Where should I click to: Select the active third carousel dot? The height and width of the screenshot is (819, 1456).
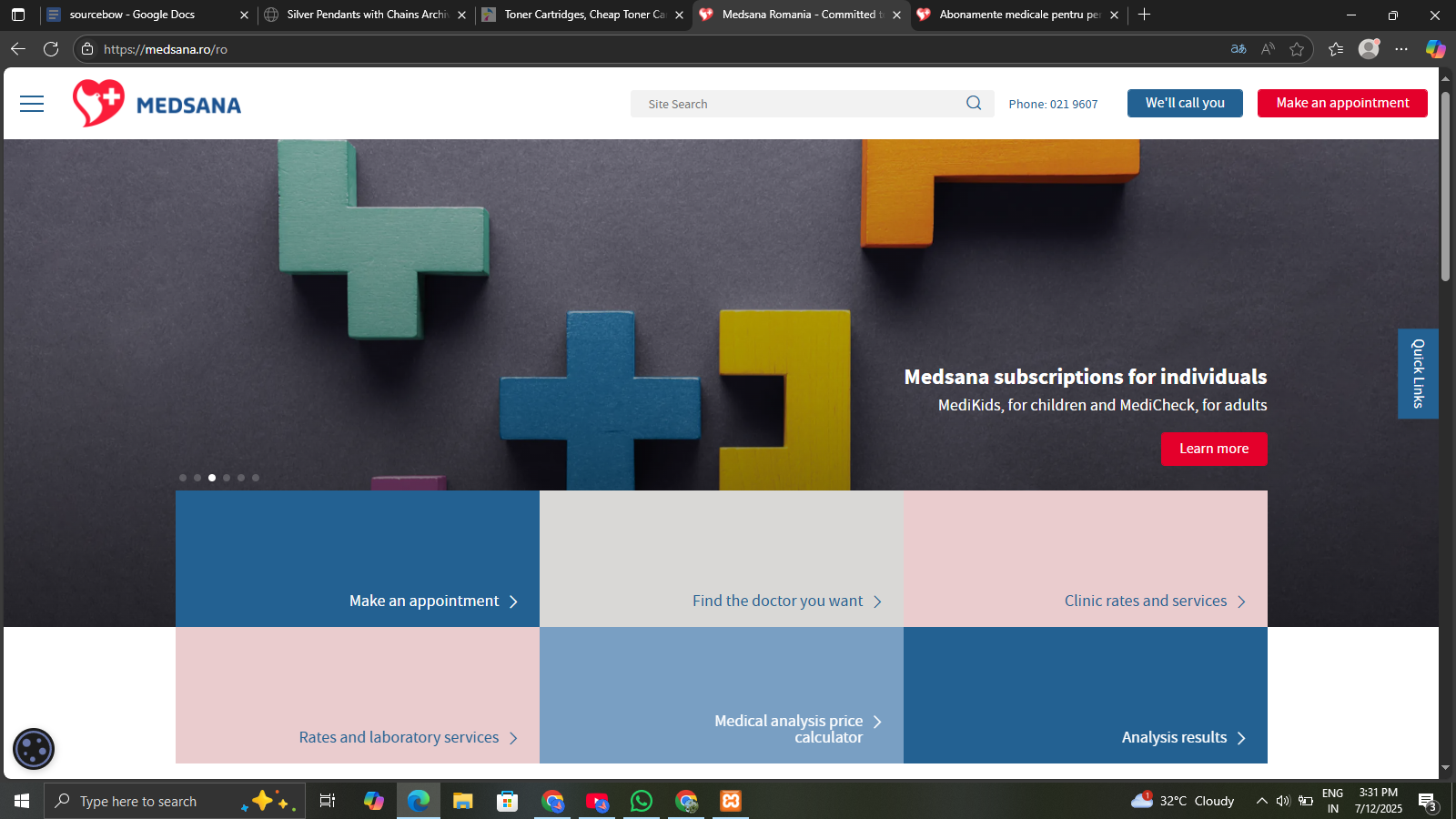click(x=212, y=478)
